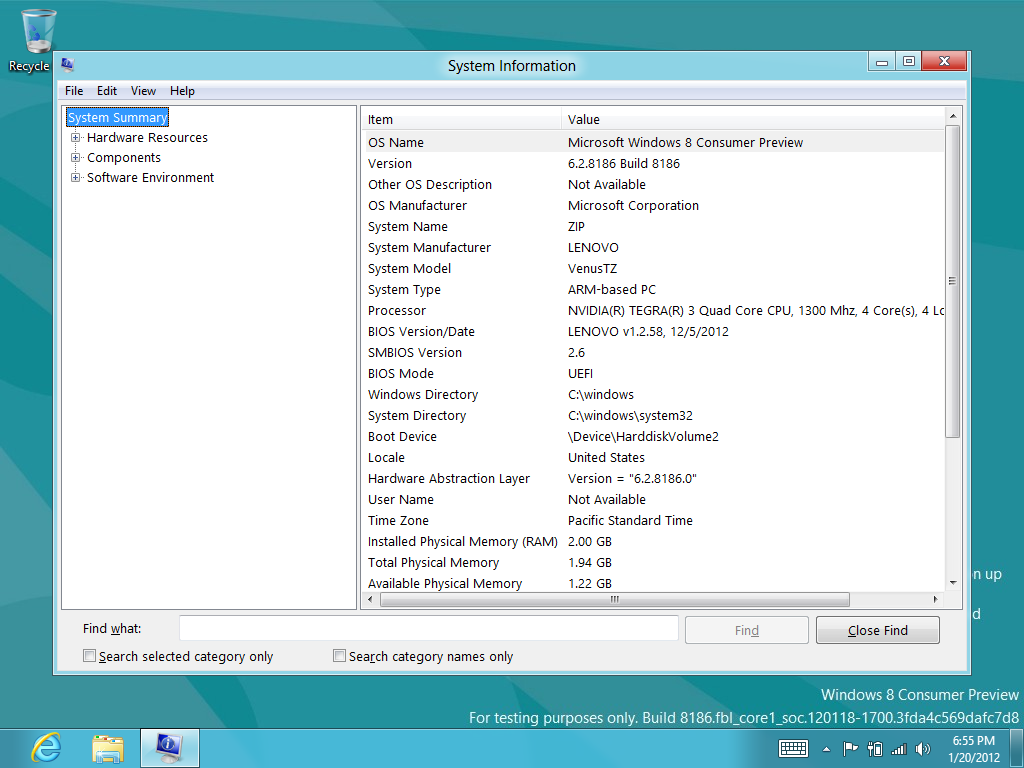The width and height of the screenshot is (1024, 768).
Task: Click the Close Find button
Action: point(877,630)
